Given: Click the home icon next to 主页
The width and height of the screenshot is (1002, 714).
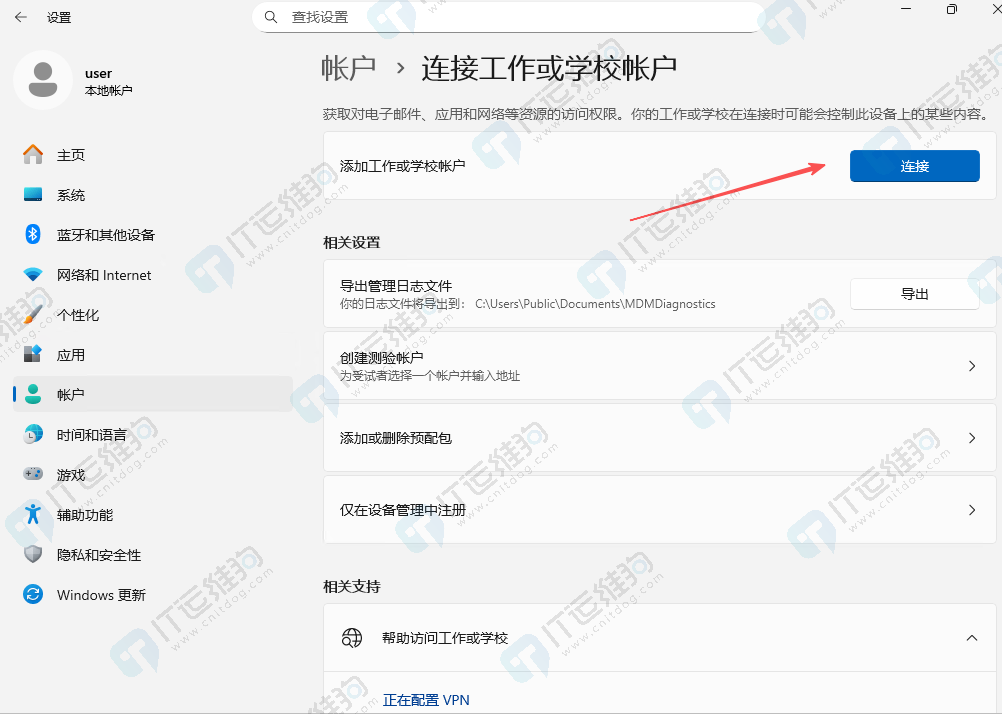Looking at the screenshot, I should [33, 155].
